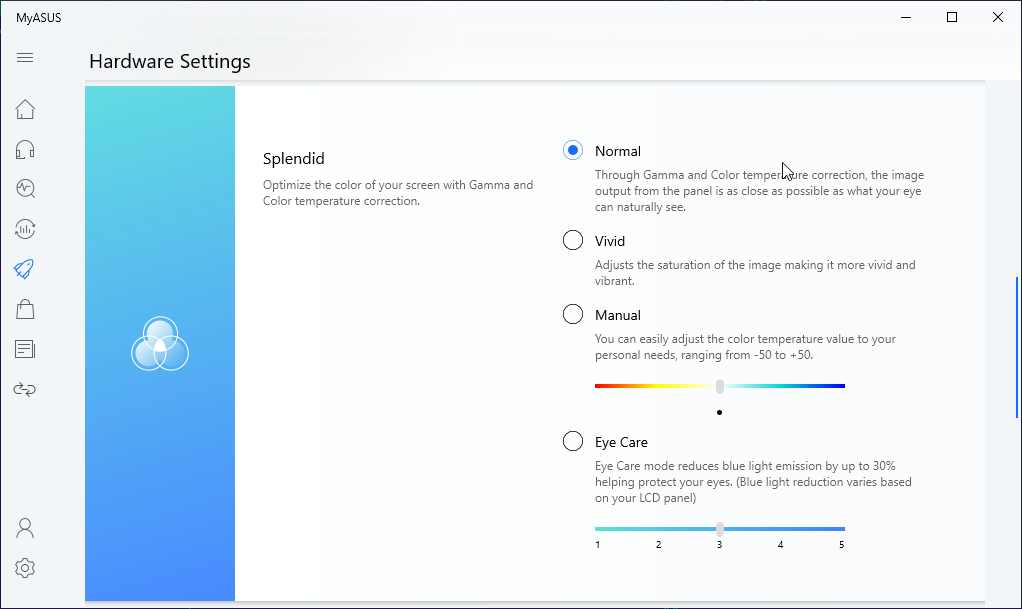
Task: Maximize the MyASUS window
Action: point(952,17)
